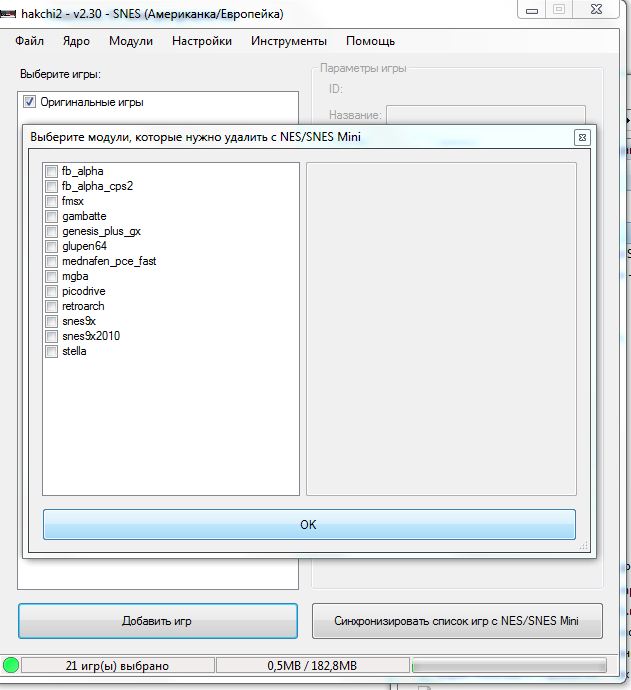Click Синхронизировать список игр button
This screenshot has height=690, width=631.
click(457, 620)
